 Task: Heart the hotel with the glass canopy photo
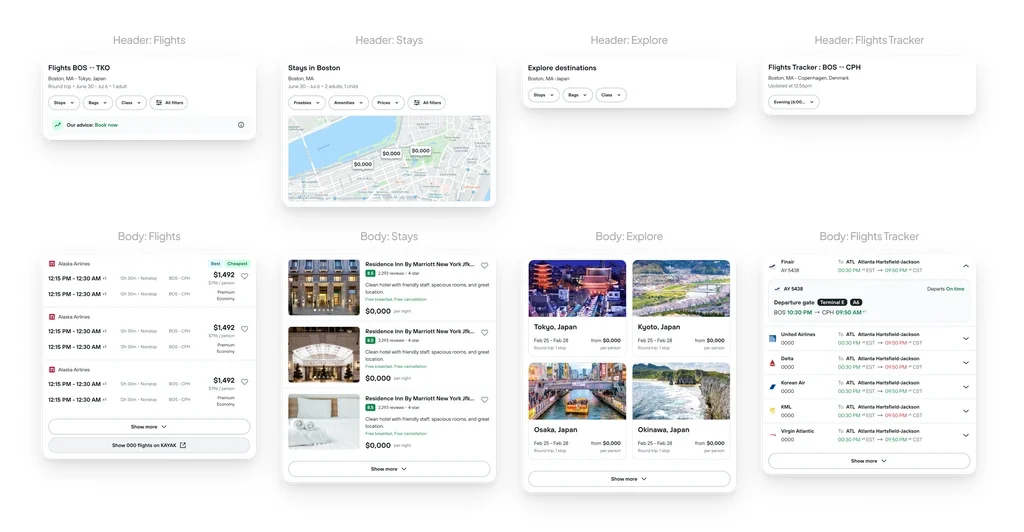pyautogui.click(x=485, y=332)
